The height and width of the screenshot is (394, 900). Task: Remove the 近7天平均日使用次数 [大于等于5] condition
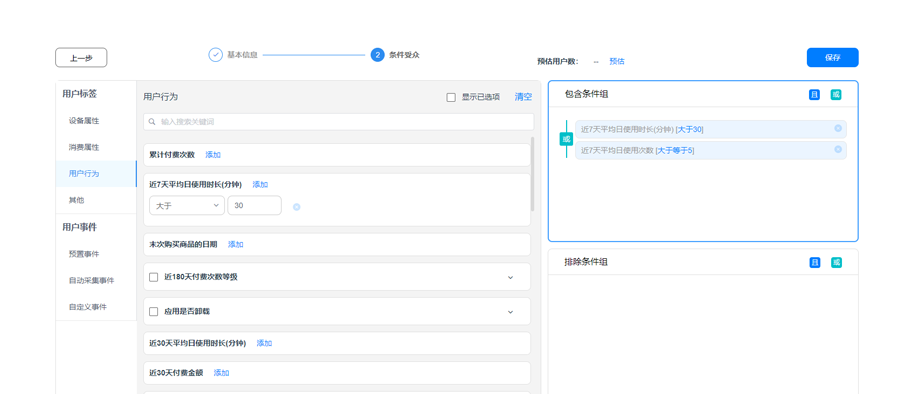(838, 149)
